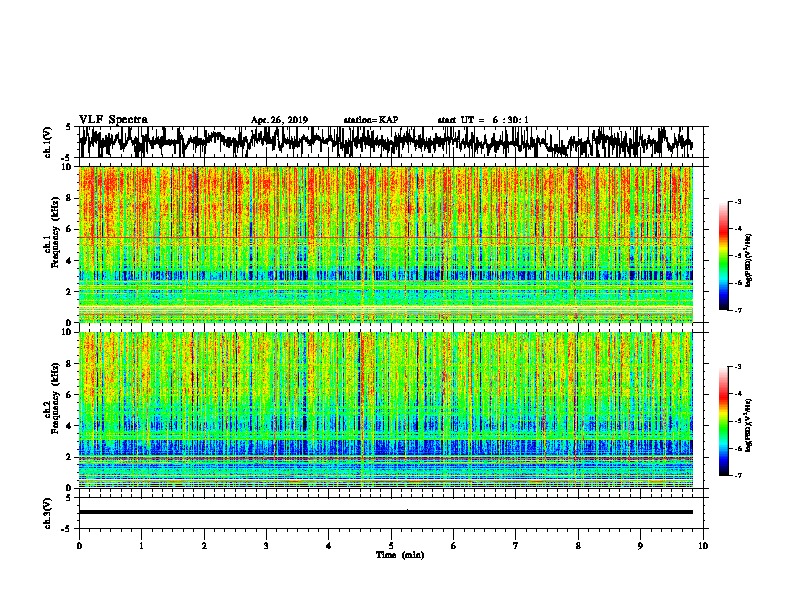Screen dimensions: 792x612
Task: Click the "Time (min)" axis title
Action: 400,555
